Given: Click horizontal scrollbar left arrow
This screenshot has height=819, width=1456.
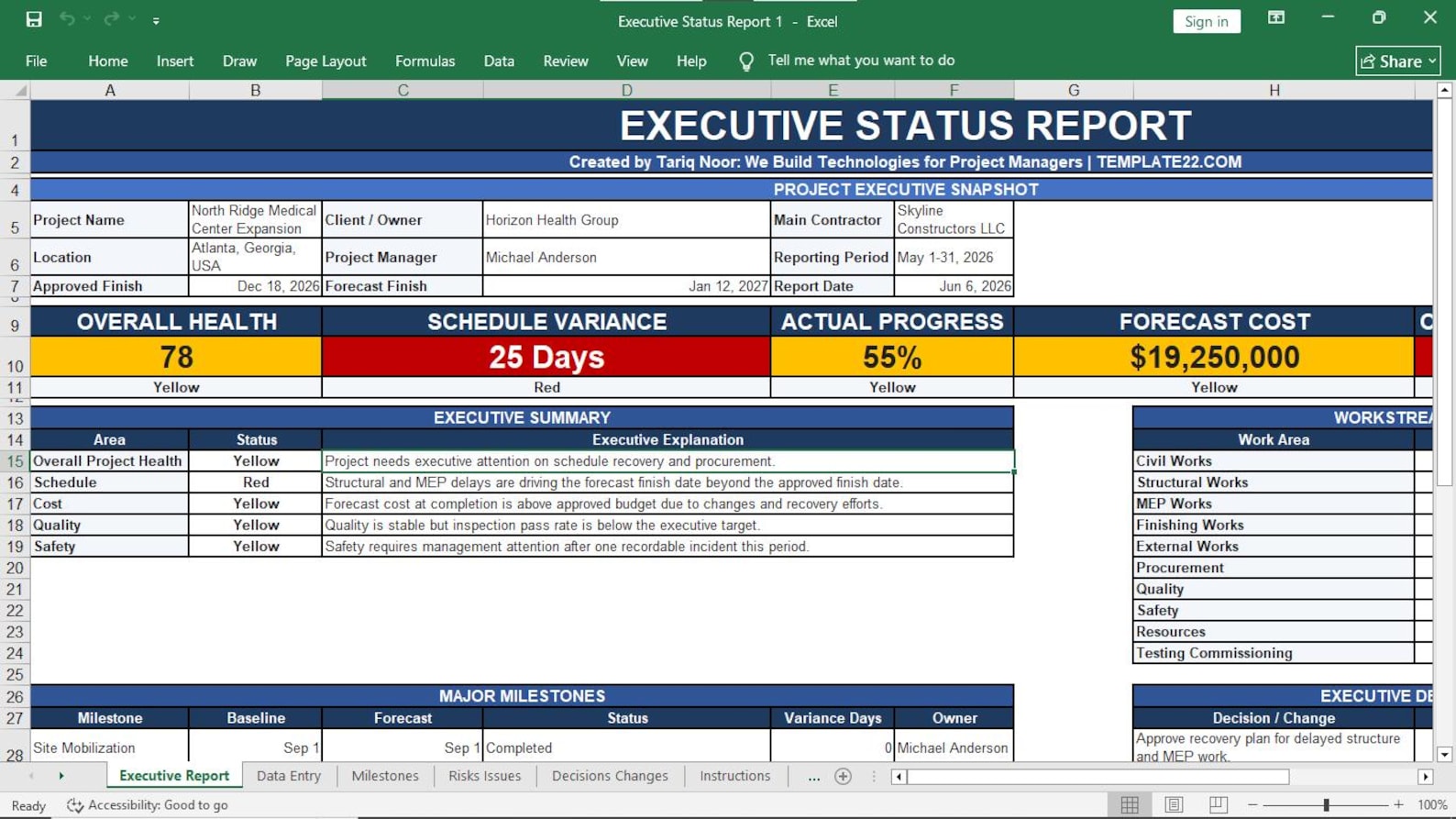Looking at the screenshot, I should pos(899,777).
